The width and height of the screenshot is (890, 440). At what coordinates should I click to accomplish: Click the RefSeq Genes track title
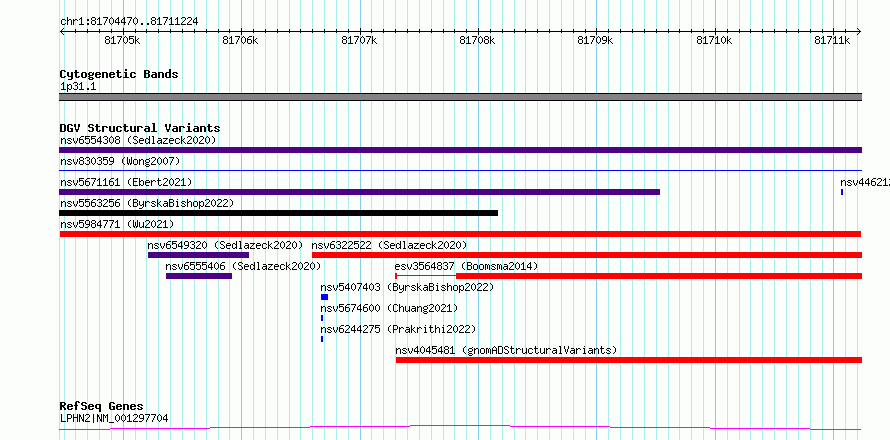102,407
